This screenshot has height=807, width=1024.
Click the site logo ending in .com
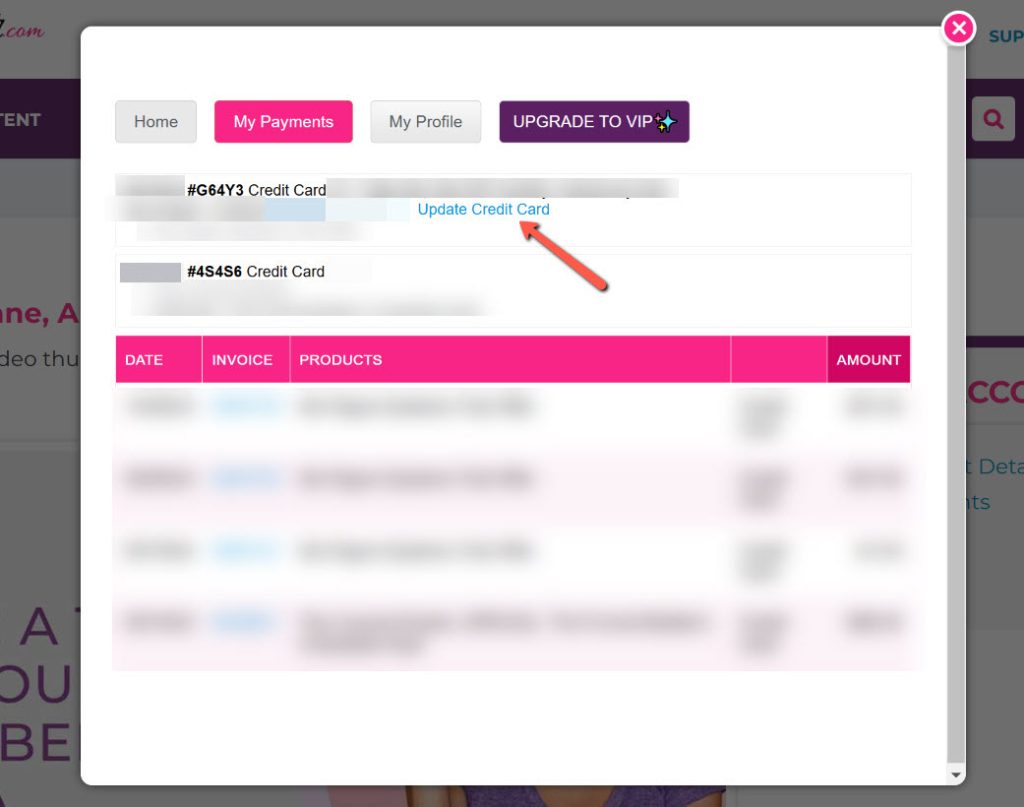(x=24, y=30)
